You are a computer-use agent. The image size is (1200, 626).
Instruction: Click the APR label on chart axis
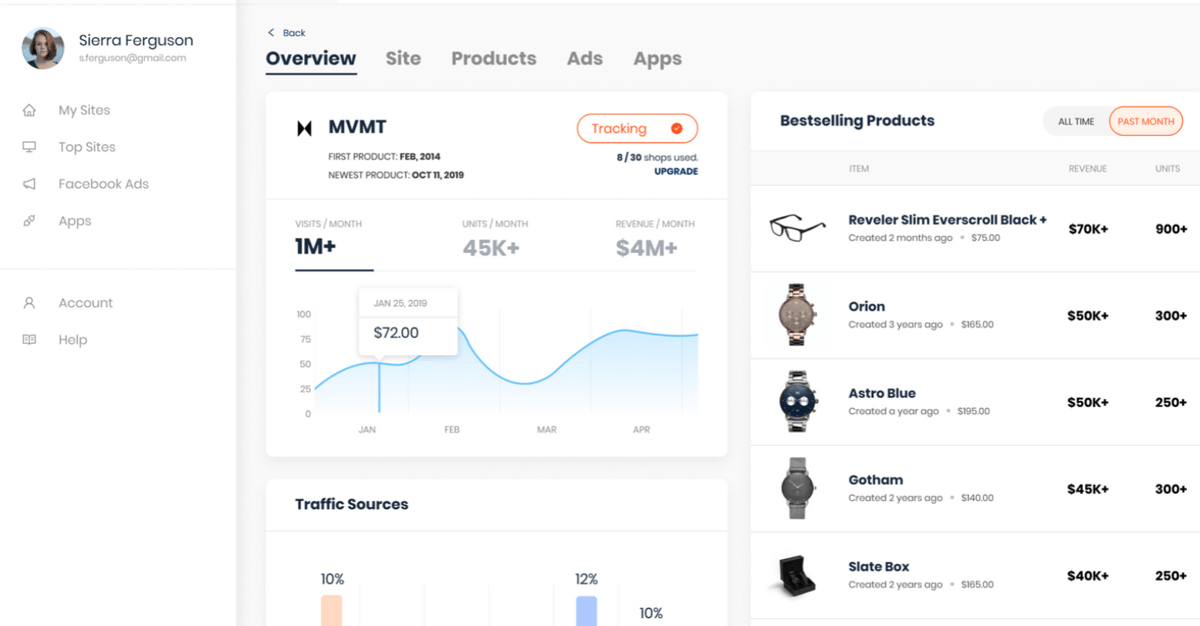point(641,429)
